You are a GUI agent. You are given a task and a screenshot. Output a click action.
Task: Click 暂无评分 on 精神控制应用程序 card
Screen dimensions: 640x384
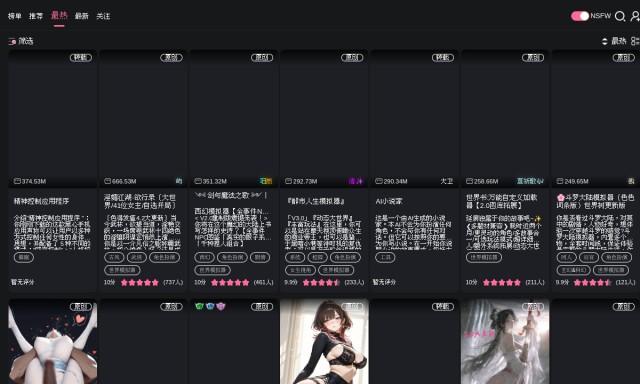[x=23, y=282]
